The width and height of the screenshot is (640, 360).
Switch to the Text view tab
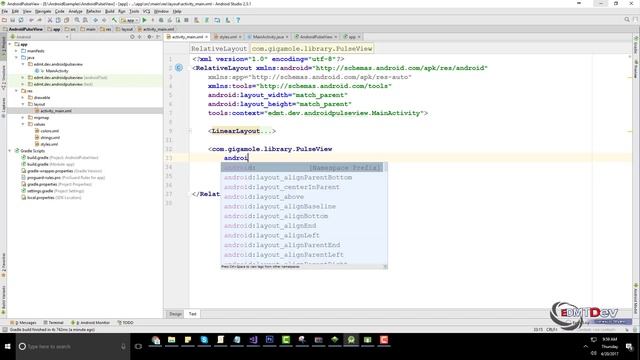coord(192,314)
